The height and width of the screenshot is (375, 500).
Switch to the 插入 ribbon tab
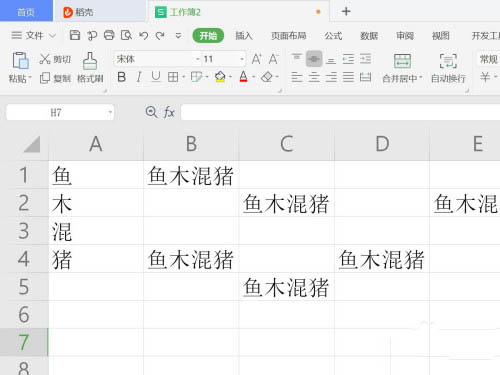[244, 35]
